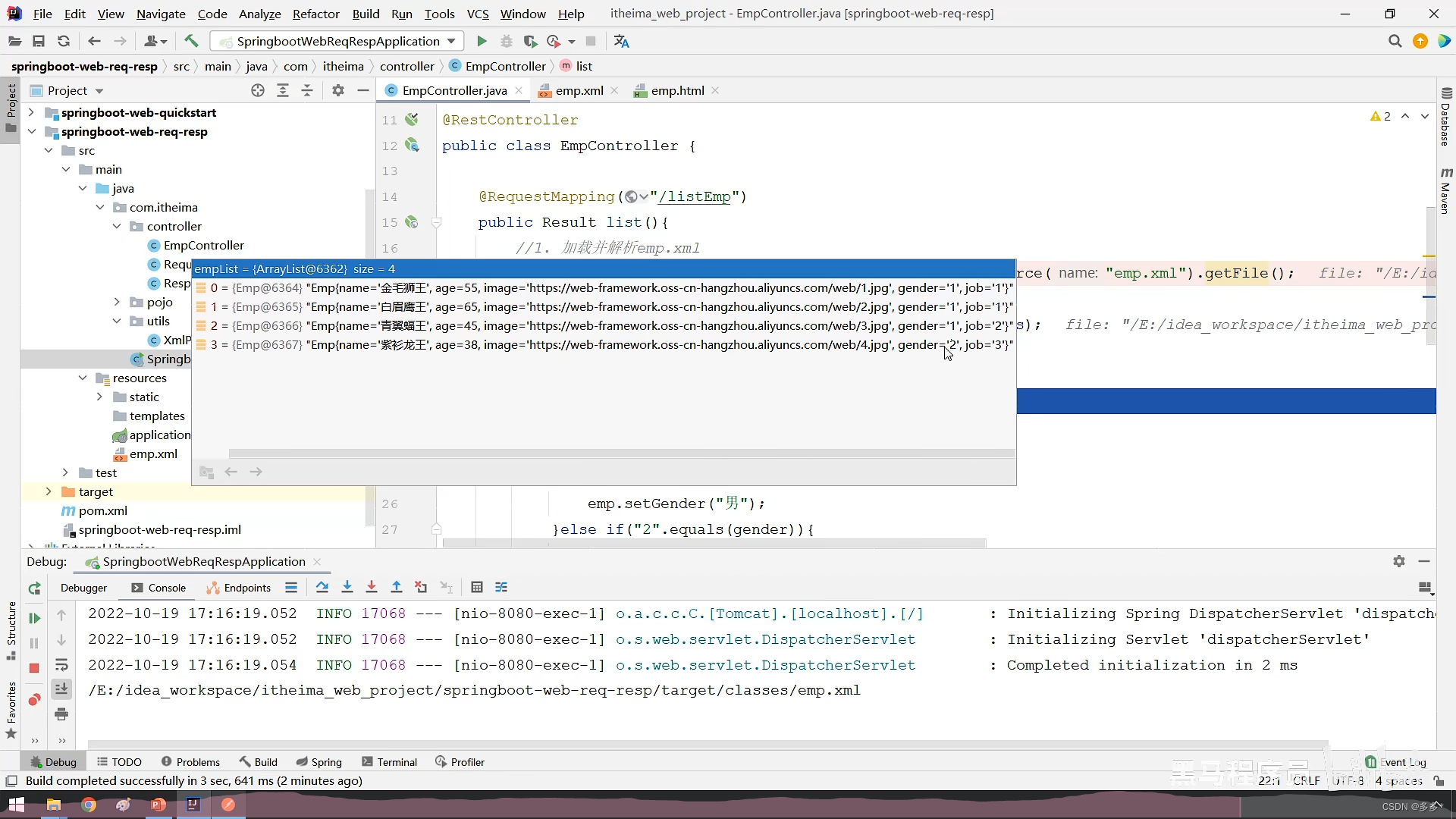The width and height of the screenshot is (1456, 819).
Task: Open the Refactor menu
Action: pyautogui.click(x=315, y=14)
